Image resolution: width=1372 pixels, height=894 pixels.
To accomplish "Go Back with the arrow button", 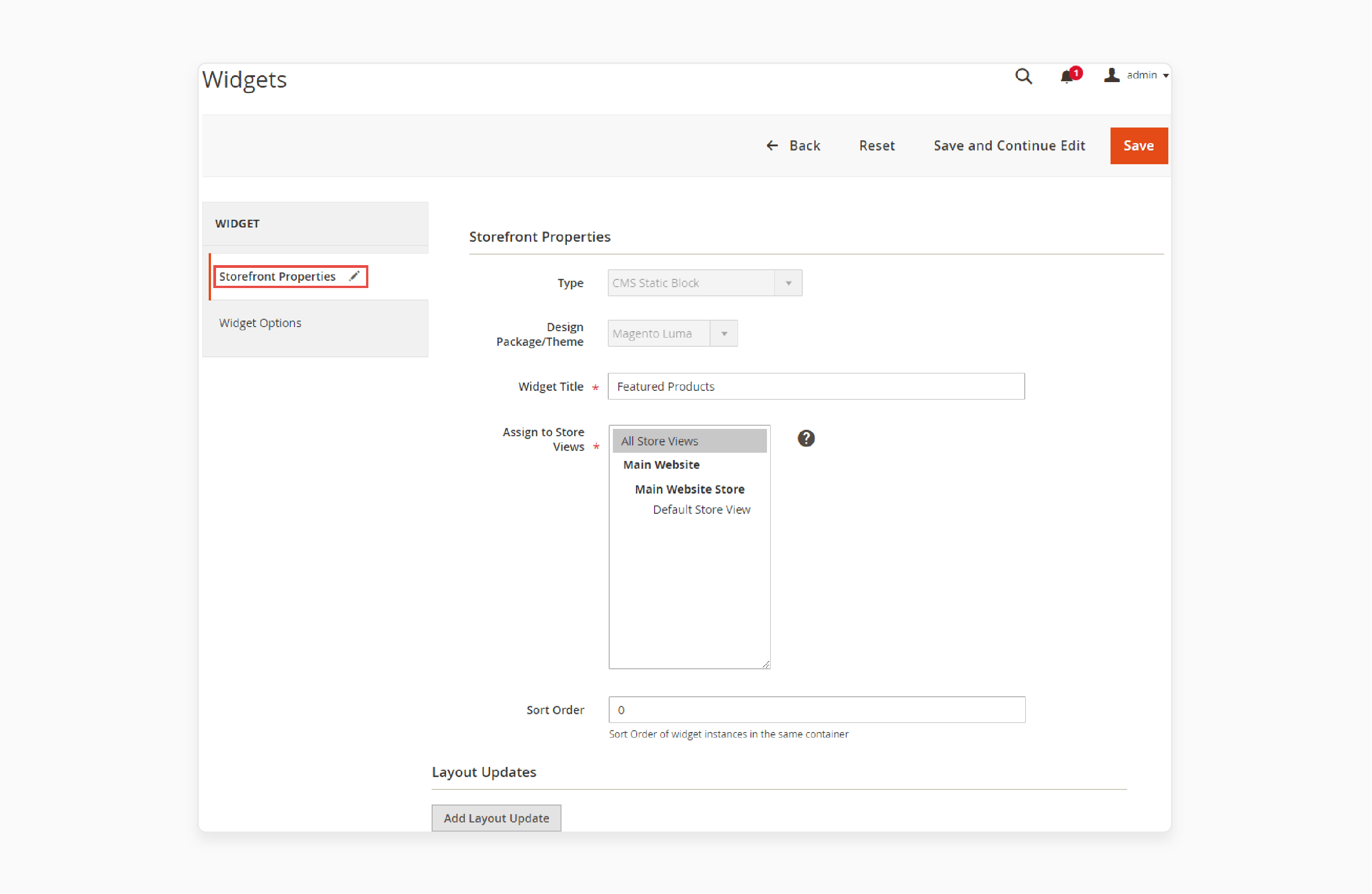I will tap(793, 145).
